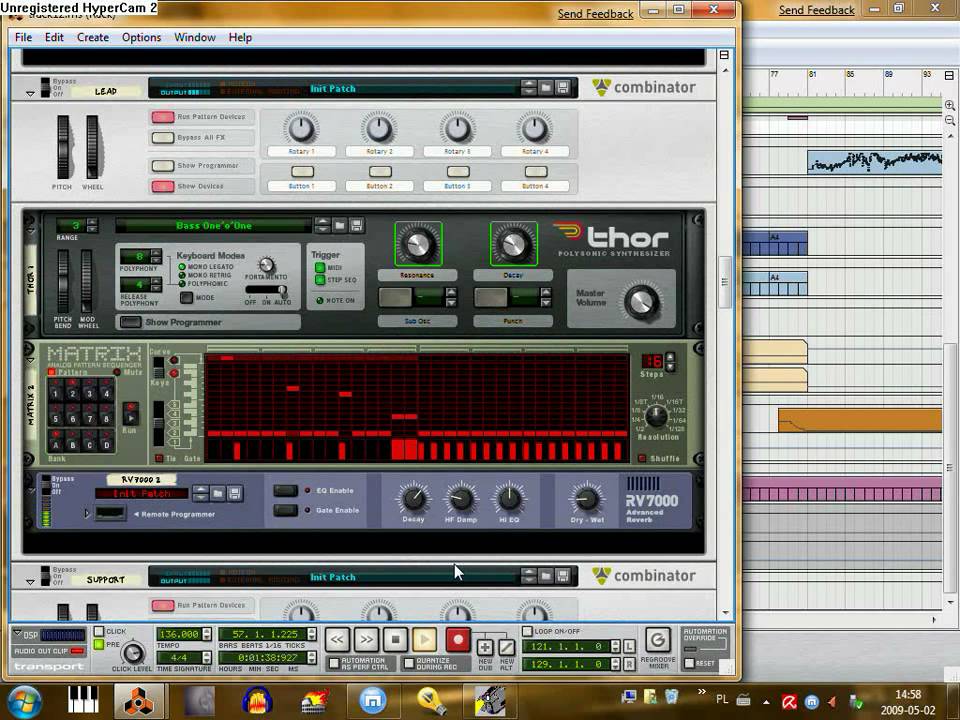Jump to the left locator L button
960x720 pixels.
(x=629, y=647)
